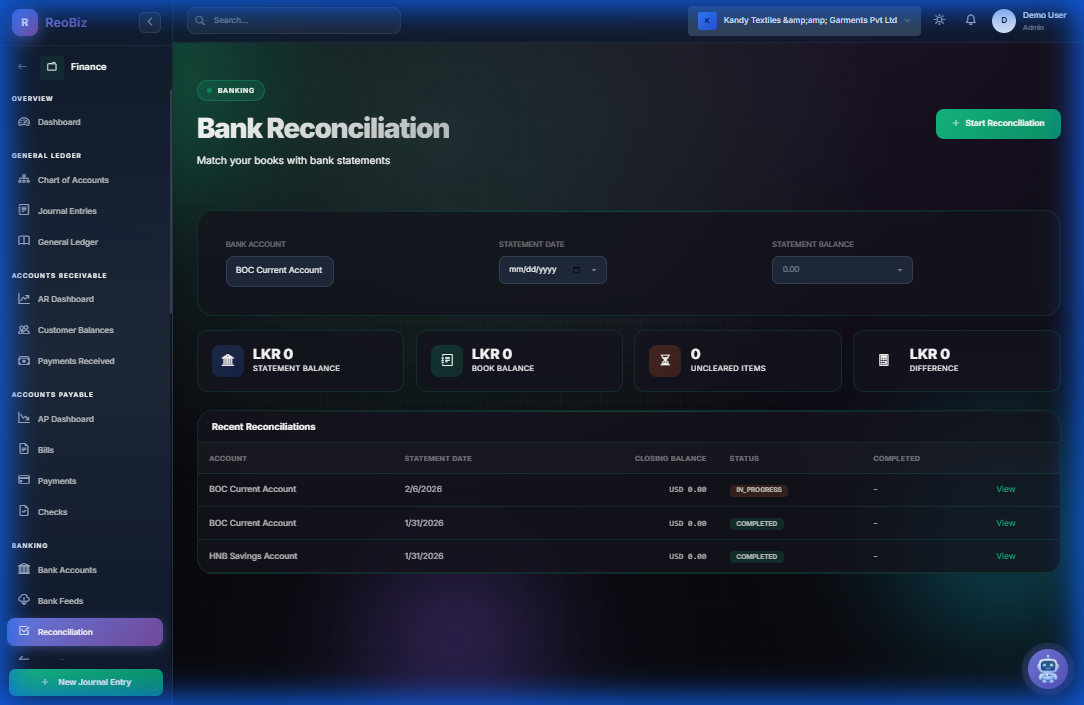Collapse the sidebar using the chevron toggle
1084x705 pixels.
pos(150,21)
